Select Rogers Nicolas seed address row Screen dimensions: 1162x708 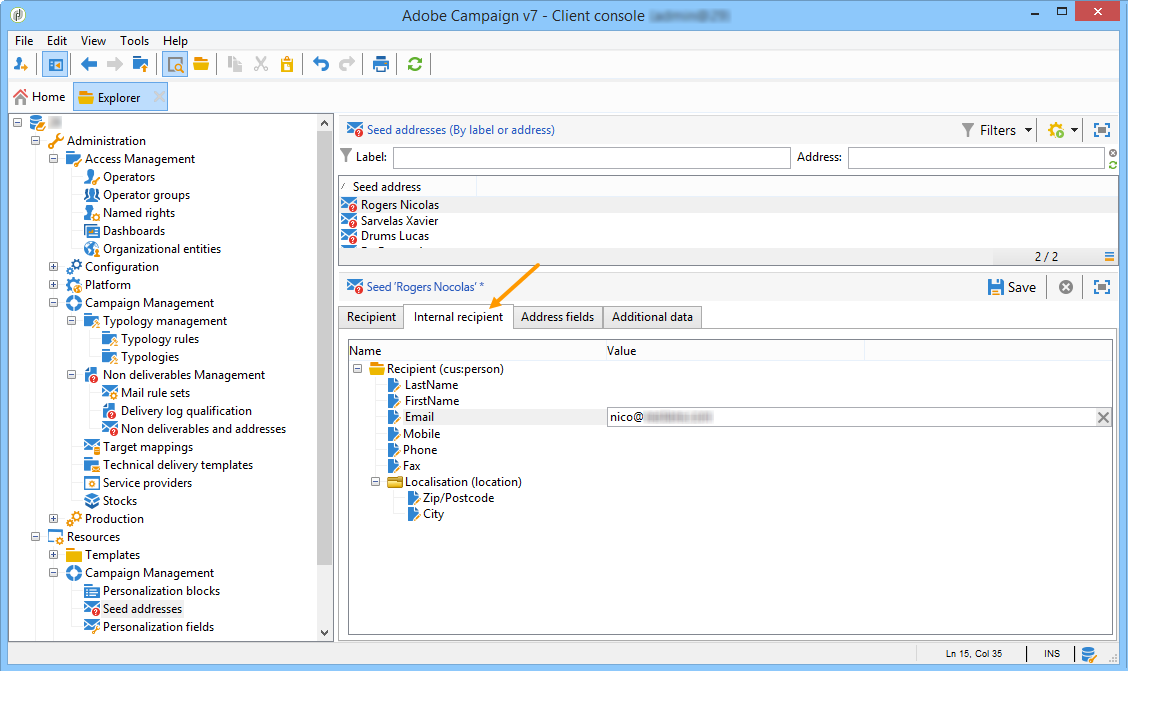(x=728, y=205)
